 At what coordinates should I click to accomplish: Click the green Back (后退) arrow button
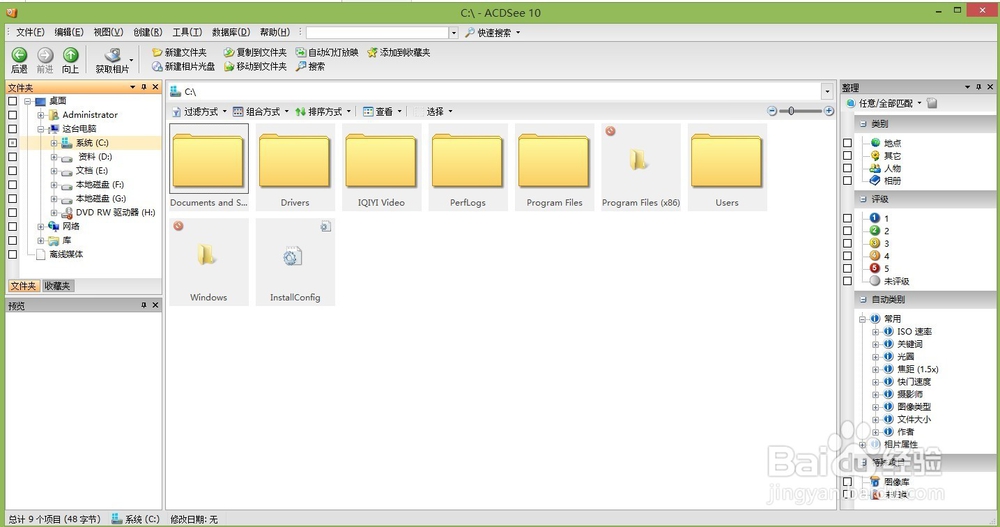coord(19,60)
